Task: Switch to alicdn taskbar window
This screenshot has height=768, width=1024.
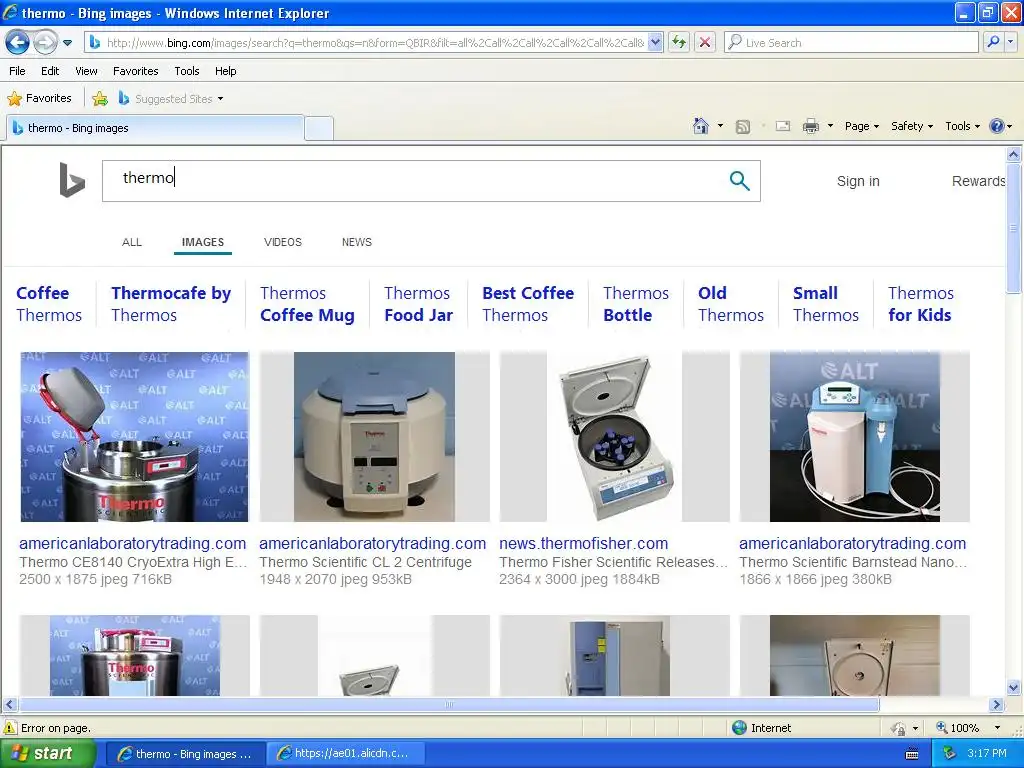Action: [345, 753]
